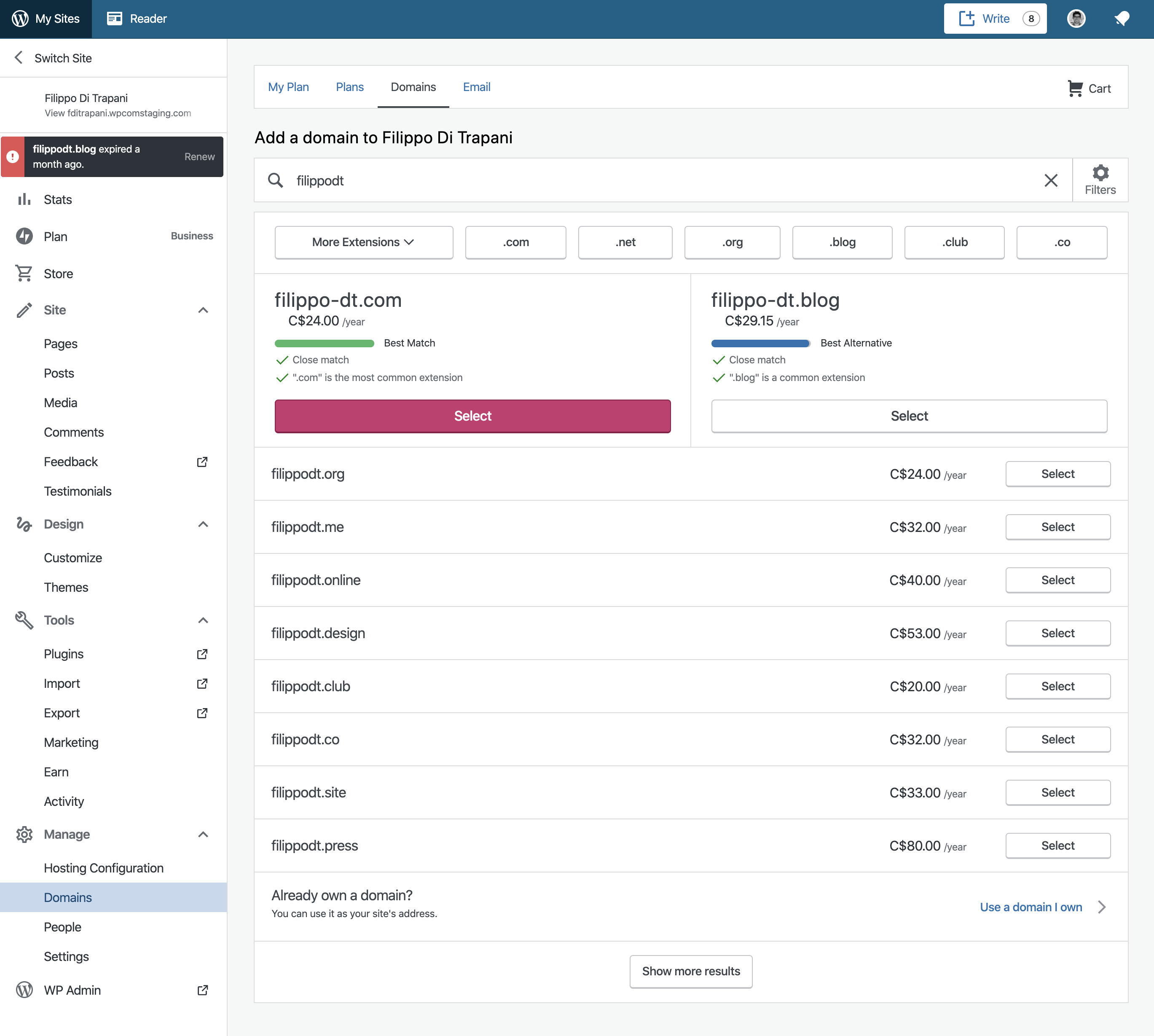Select the filippo-dt.com domain
Viewport: 1154px width, 1036px height.
[x=472, y=416]
